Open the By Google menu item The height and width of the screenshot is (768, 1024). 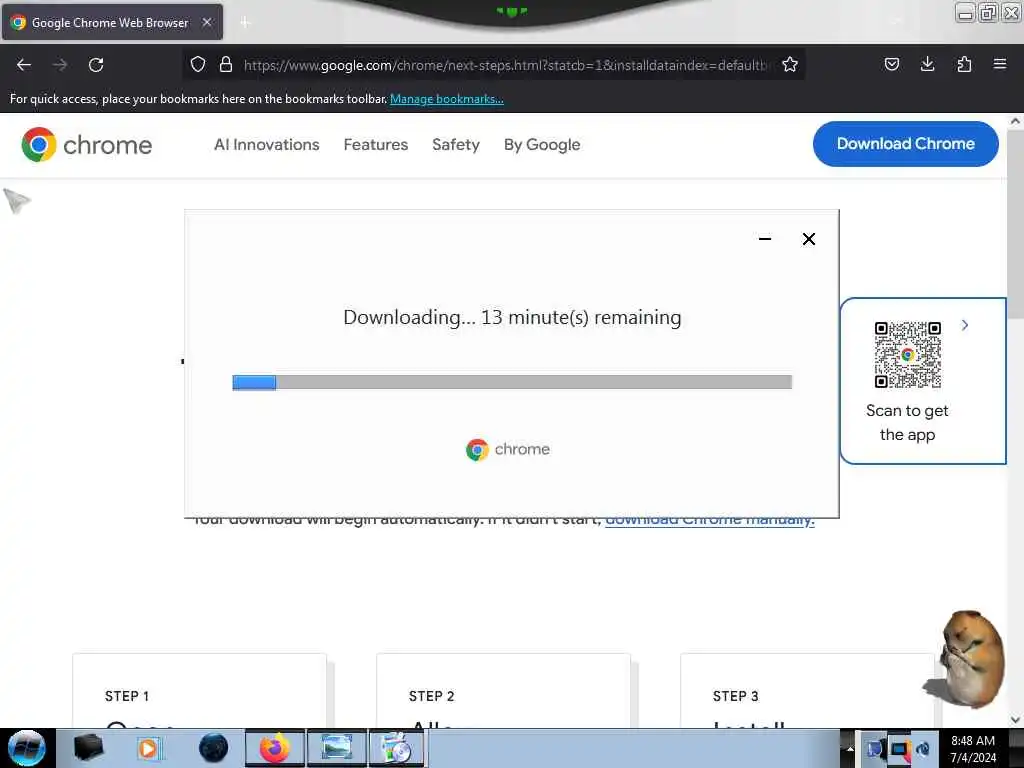(x=542, y=144)
